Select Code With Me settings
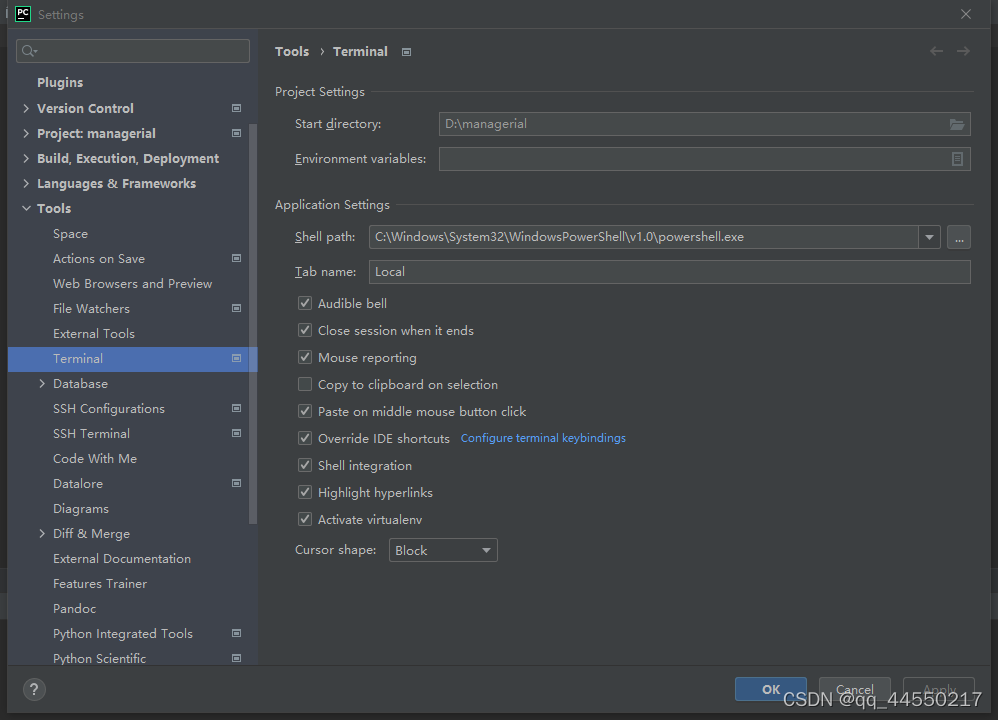Viewport: 998px width, 720px height. (95, 458)
